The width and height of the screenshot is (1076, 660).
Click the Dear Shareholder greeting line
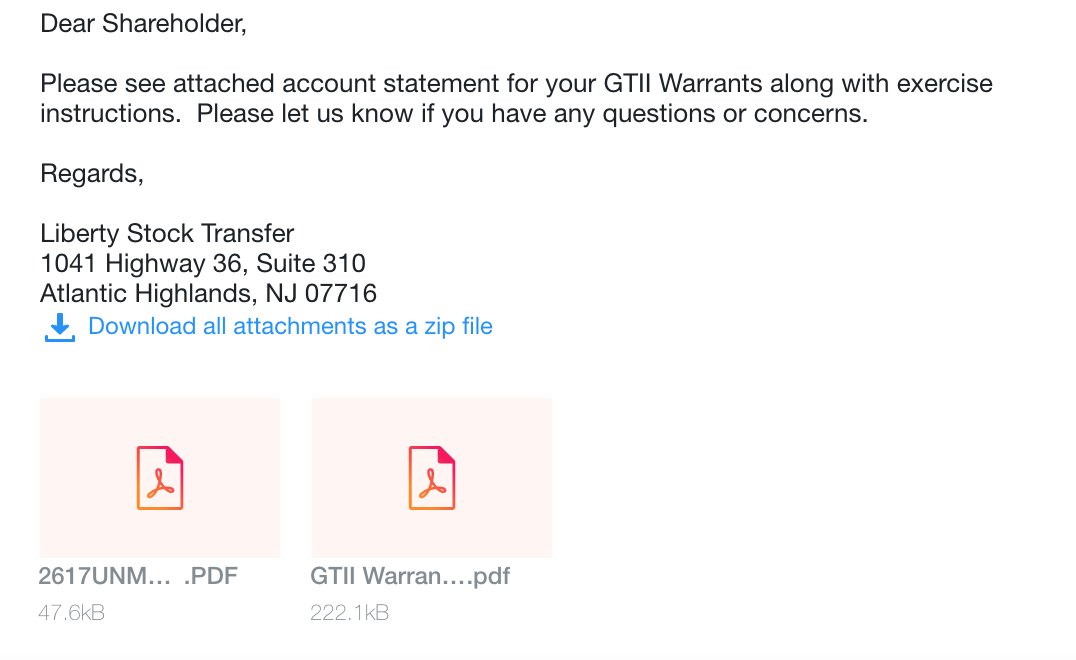coord(143,24)
